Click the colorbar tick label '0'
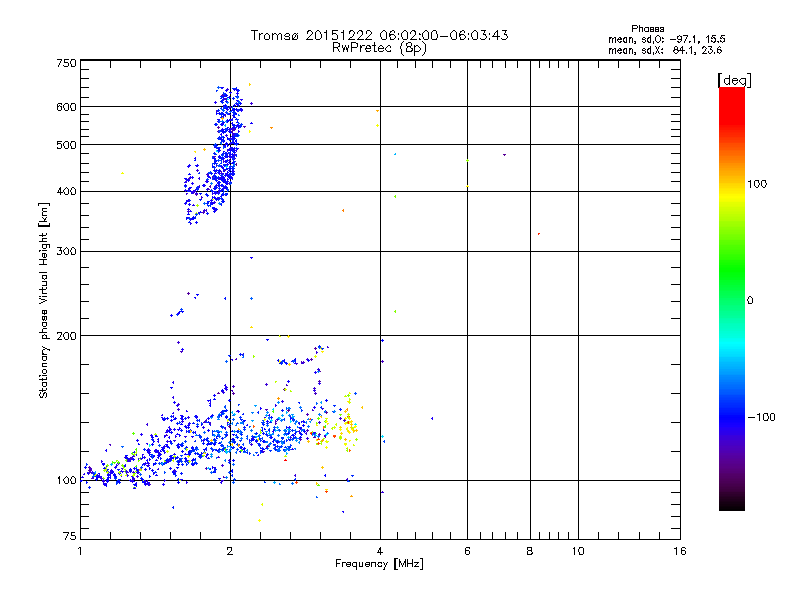This screenshot has width=800, height=600. click(750, 301)
